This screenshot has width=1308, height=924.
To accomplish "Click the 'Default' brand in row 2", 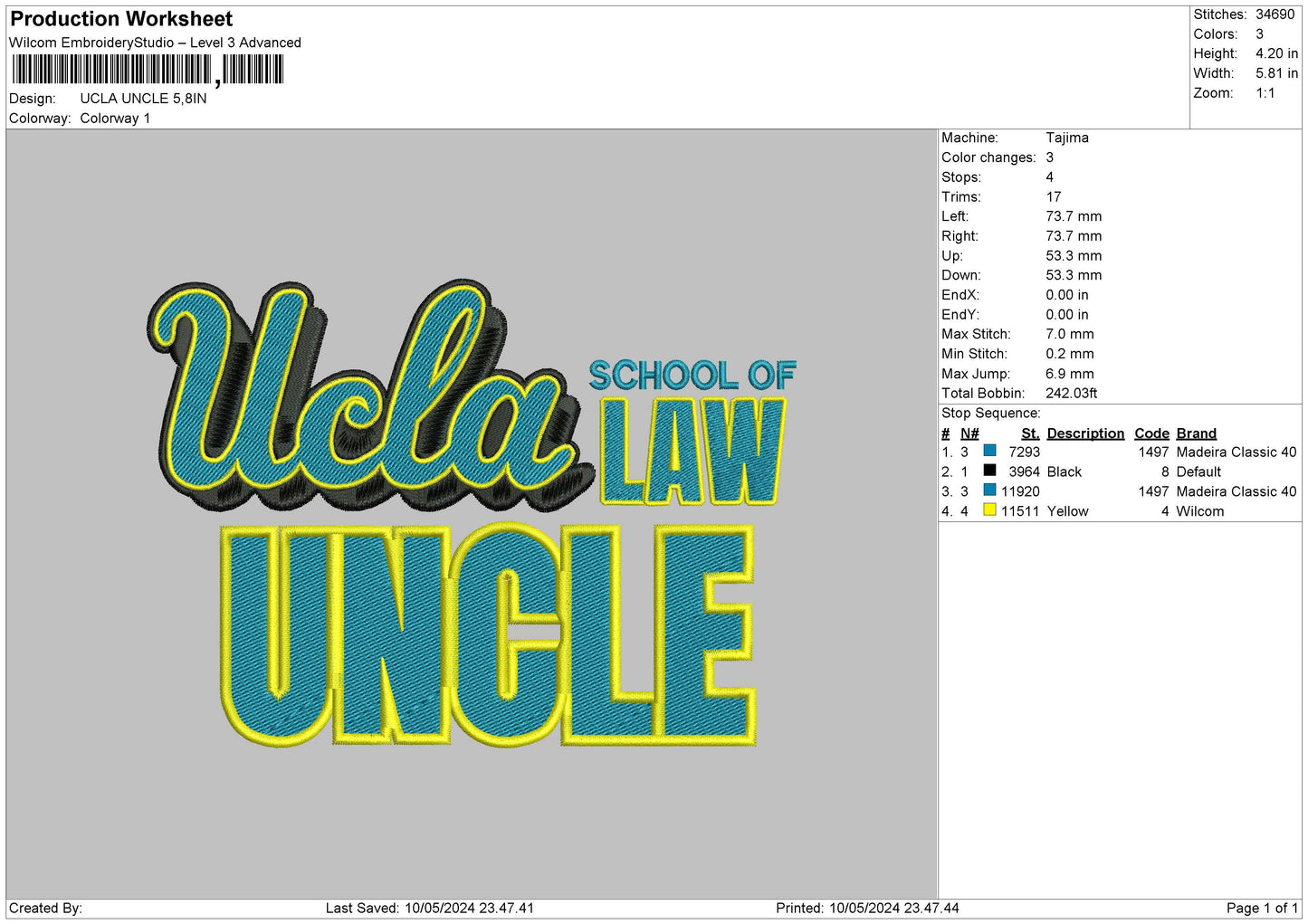I will tap(1198, 472).
